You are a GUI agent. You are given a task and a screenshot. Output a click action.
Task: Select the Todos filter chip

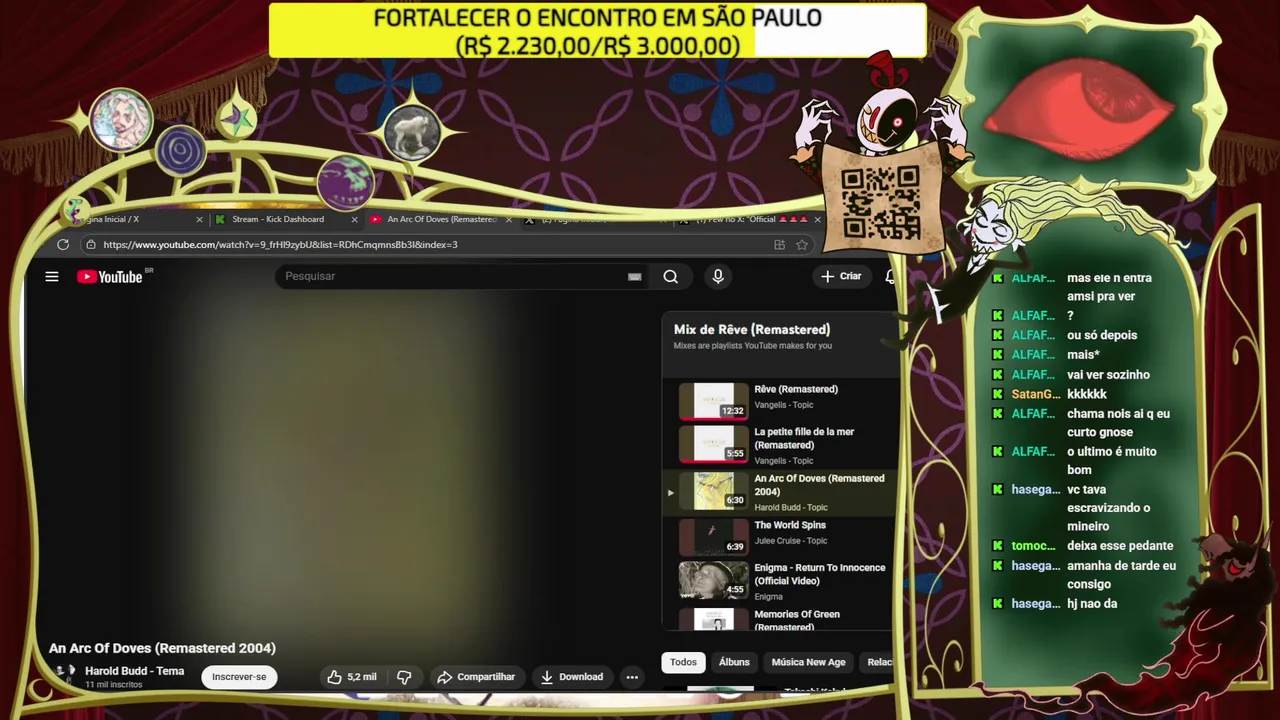tap(683, 662)
